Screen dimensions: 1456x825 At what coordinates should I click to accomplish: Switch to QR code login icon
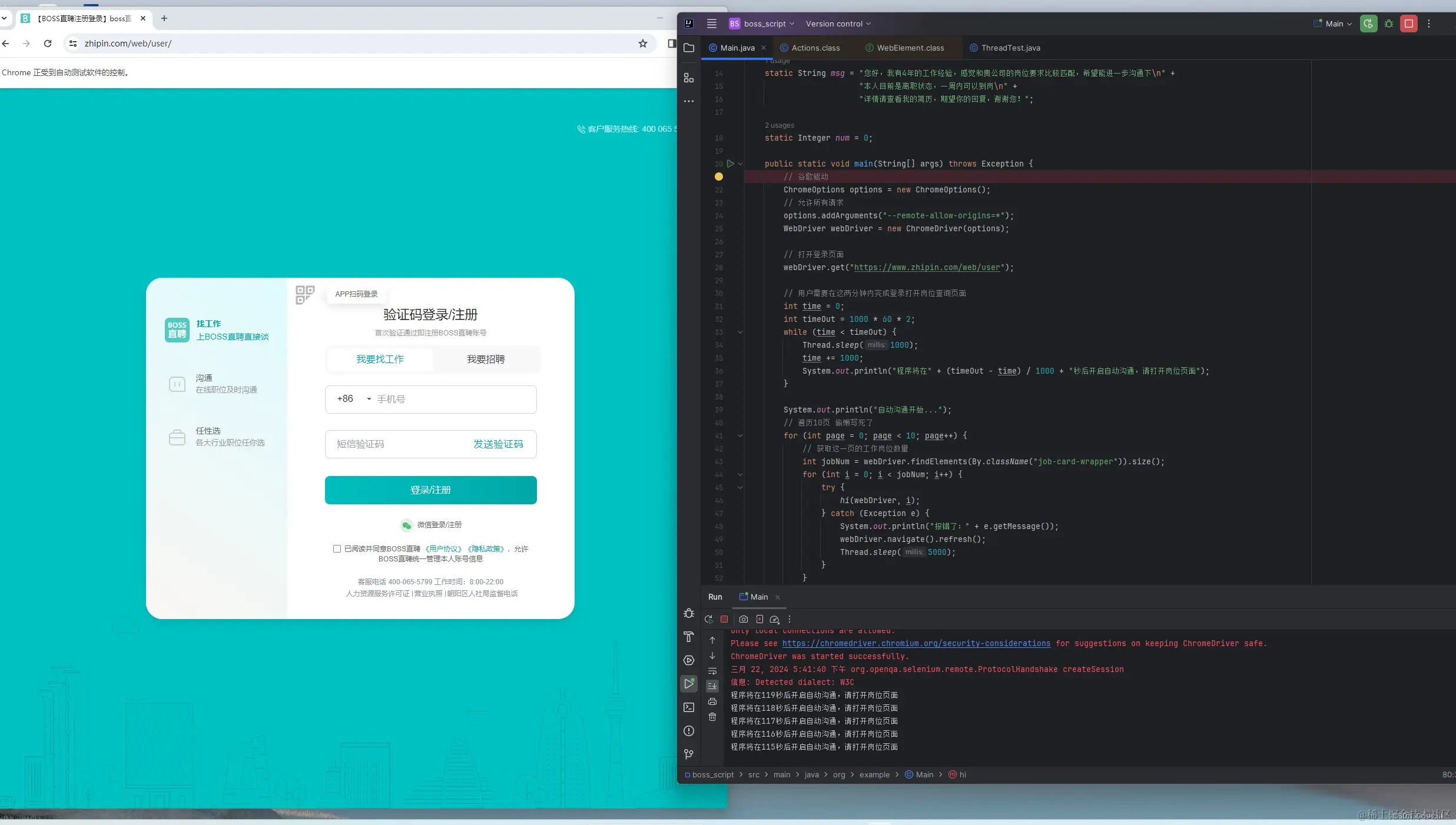(x=304, y=294)
